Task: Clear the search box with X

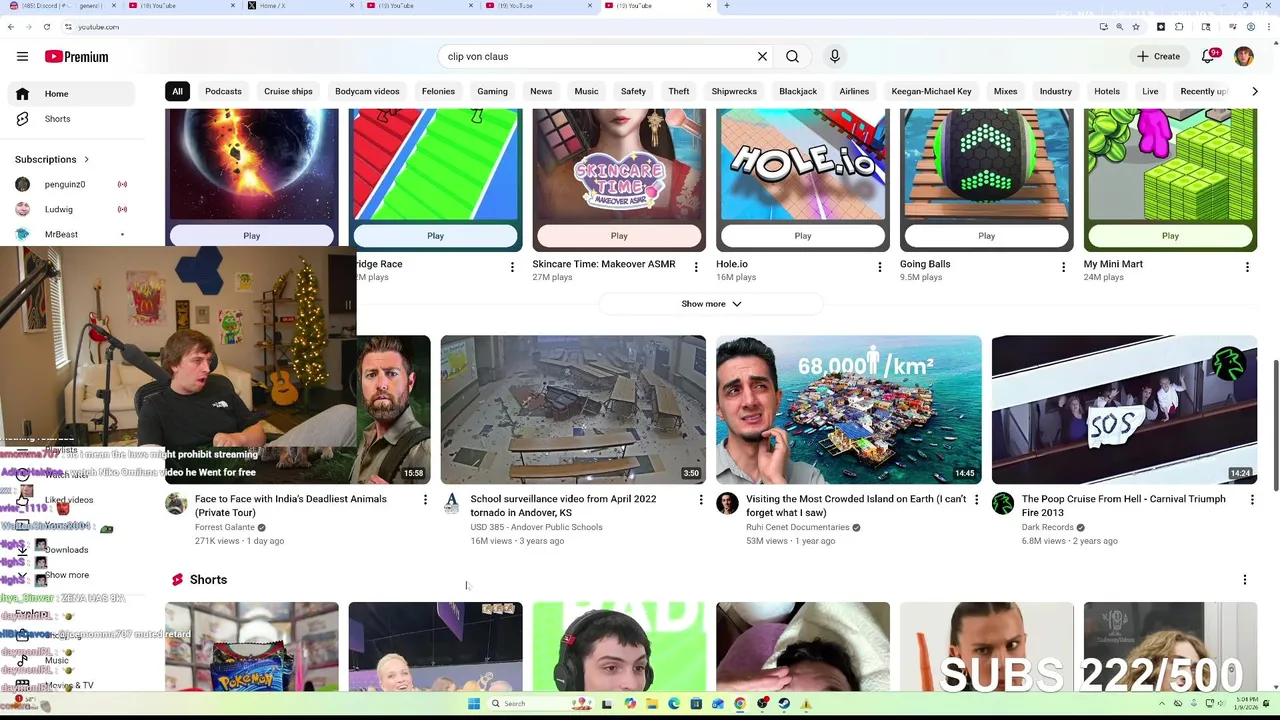Action: (x=762, y=57)
